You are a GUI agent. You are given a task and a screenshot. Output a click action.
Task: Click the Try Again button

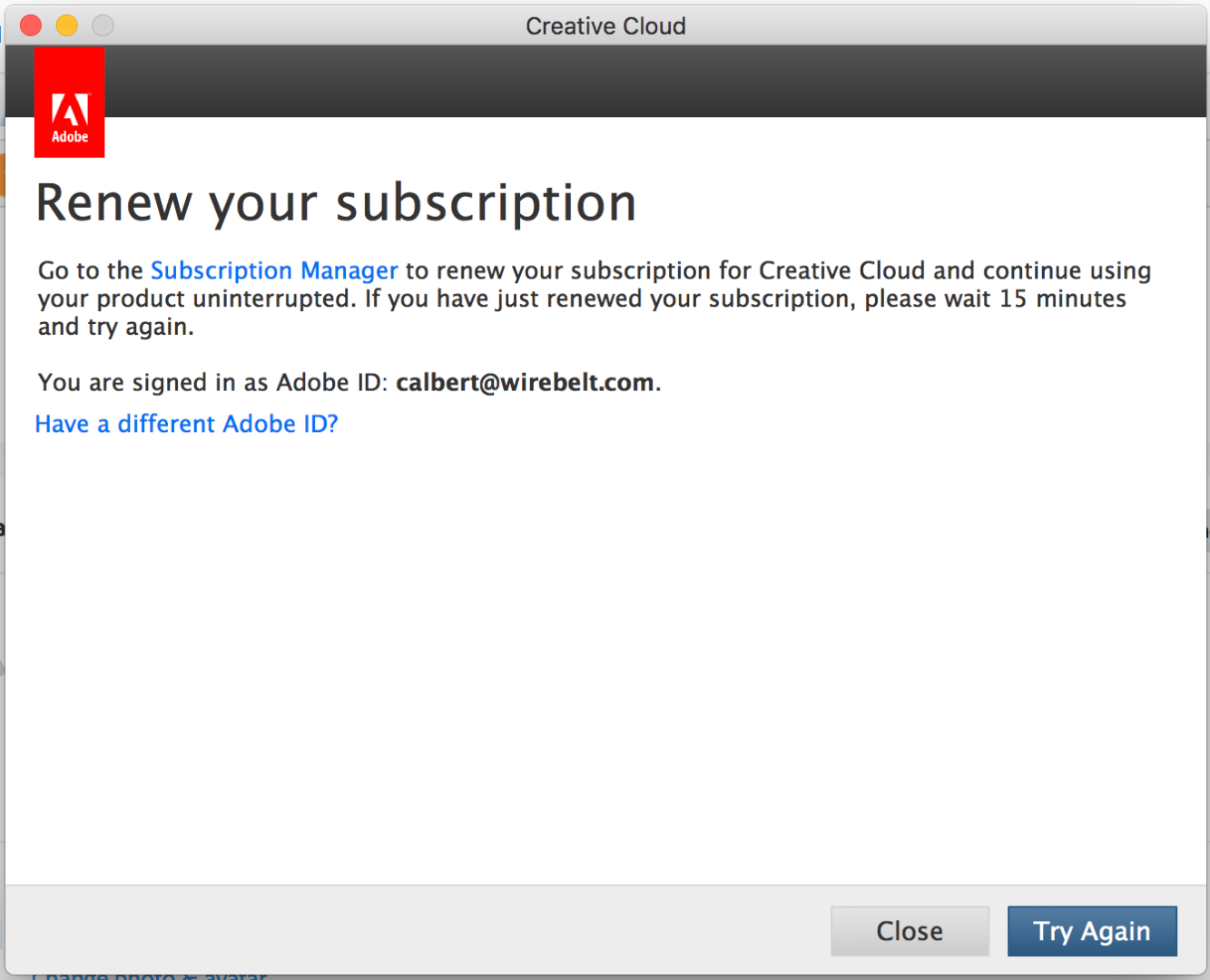pyautogui.click(x=1091, y=931)
